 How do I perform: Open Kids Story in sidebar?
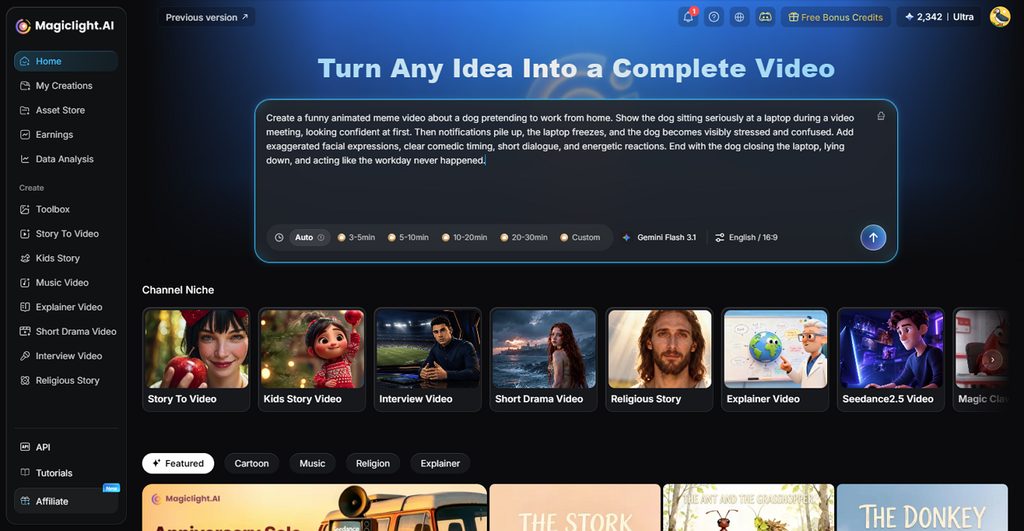pos(65,258)
